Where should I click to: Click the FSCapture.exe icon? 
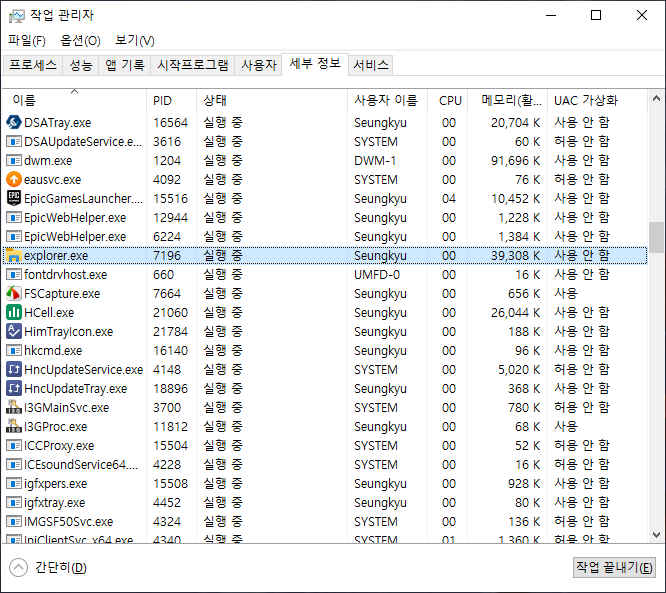point(14,293)
